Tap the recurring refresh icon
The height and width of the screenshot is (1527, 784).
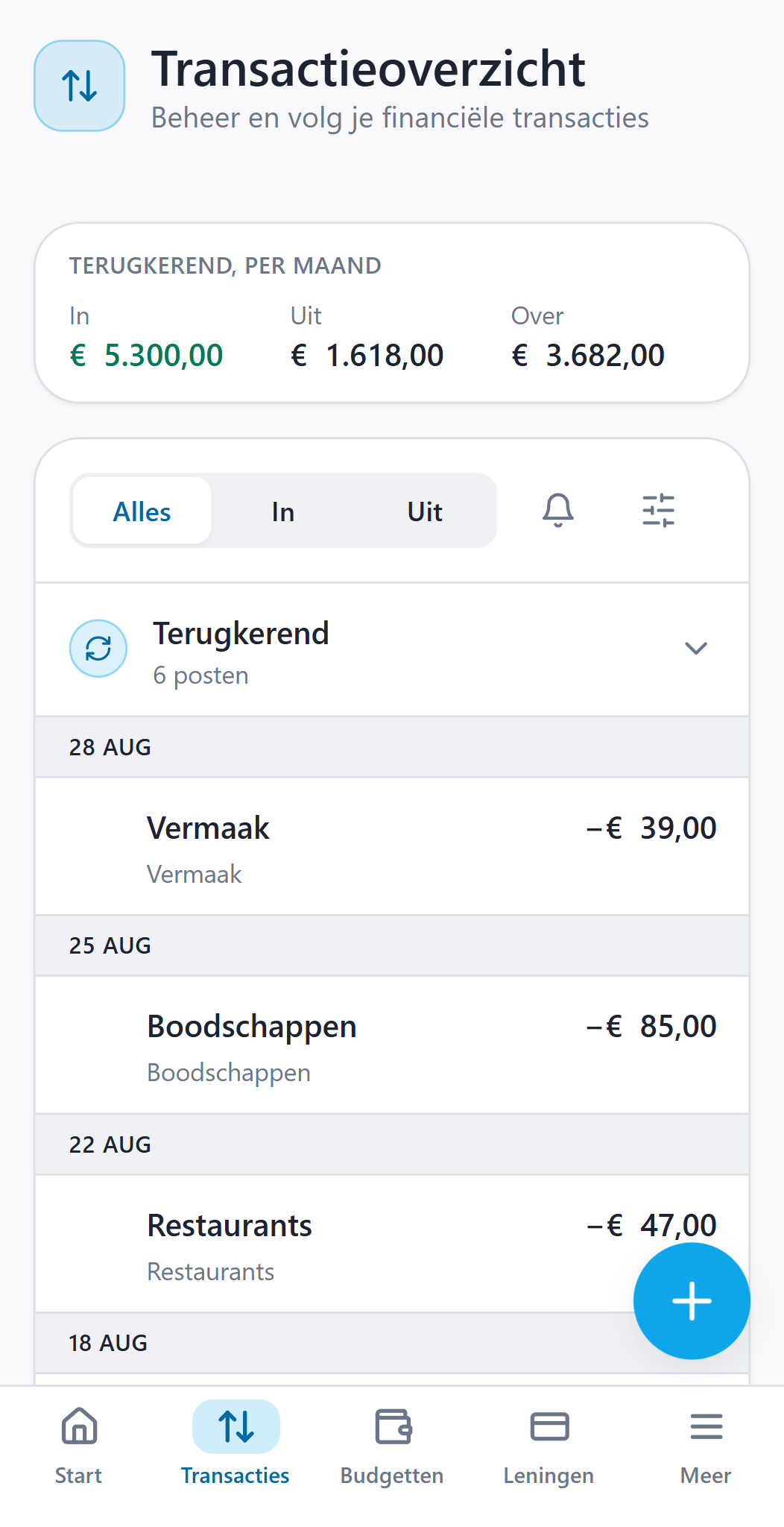click(x=98, y=649)
